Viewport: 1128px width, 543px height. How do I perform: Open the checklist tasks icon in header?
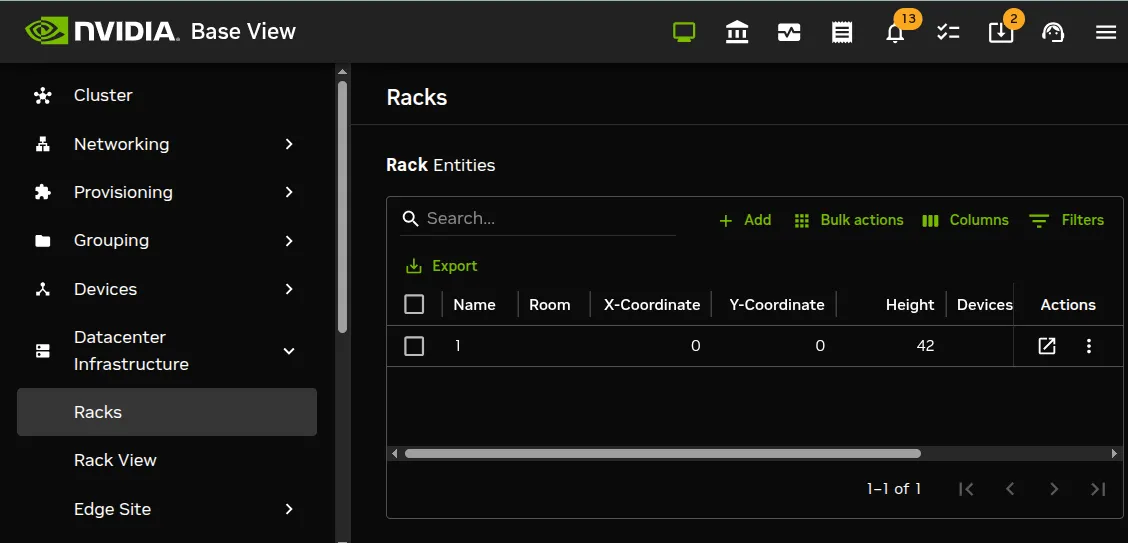pyautogui.click(x=948, y=32)
